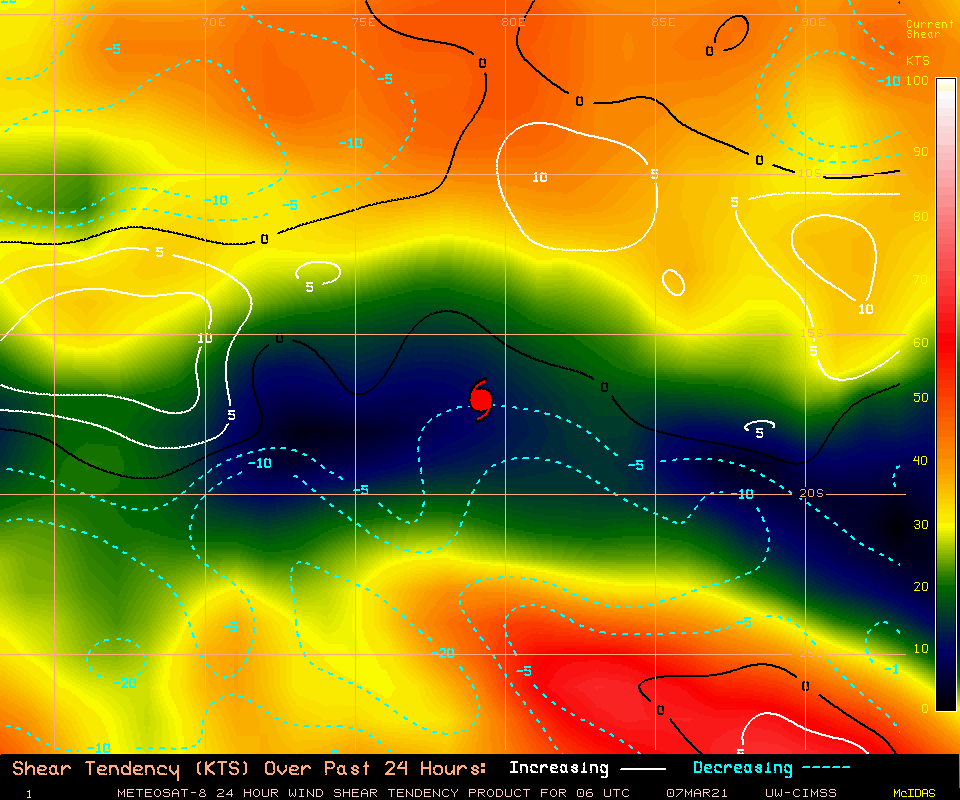Select the red tropical cyclone symbol
This screenshot has height=800, width=960.
coord(479,400)
